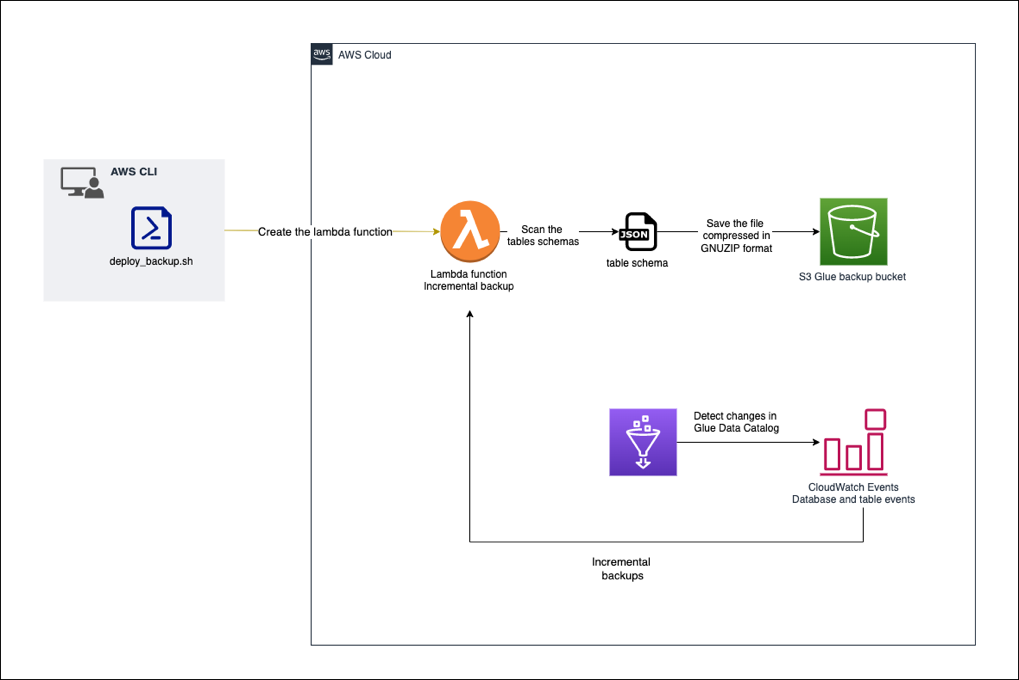Select the purple Glue funnel icon
The image size is (1019, 680).
643,442
